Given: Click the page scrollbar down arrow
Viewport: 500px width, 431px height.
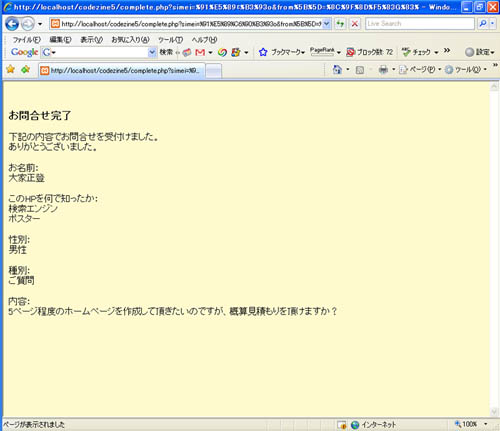Looking at the screenshot, I should pos(494,412).
